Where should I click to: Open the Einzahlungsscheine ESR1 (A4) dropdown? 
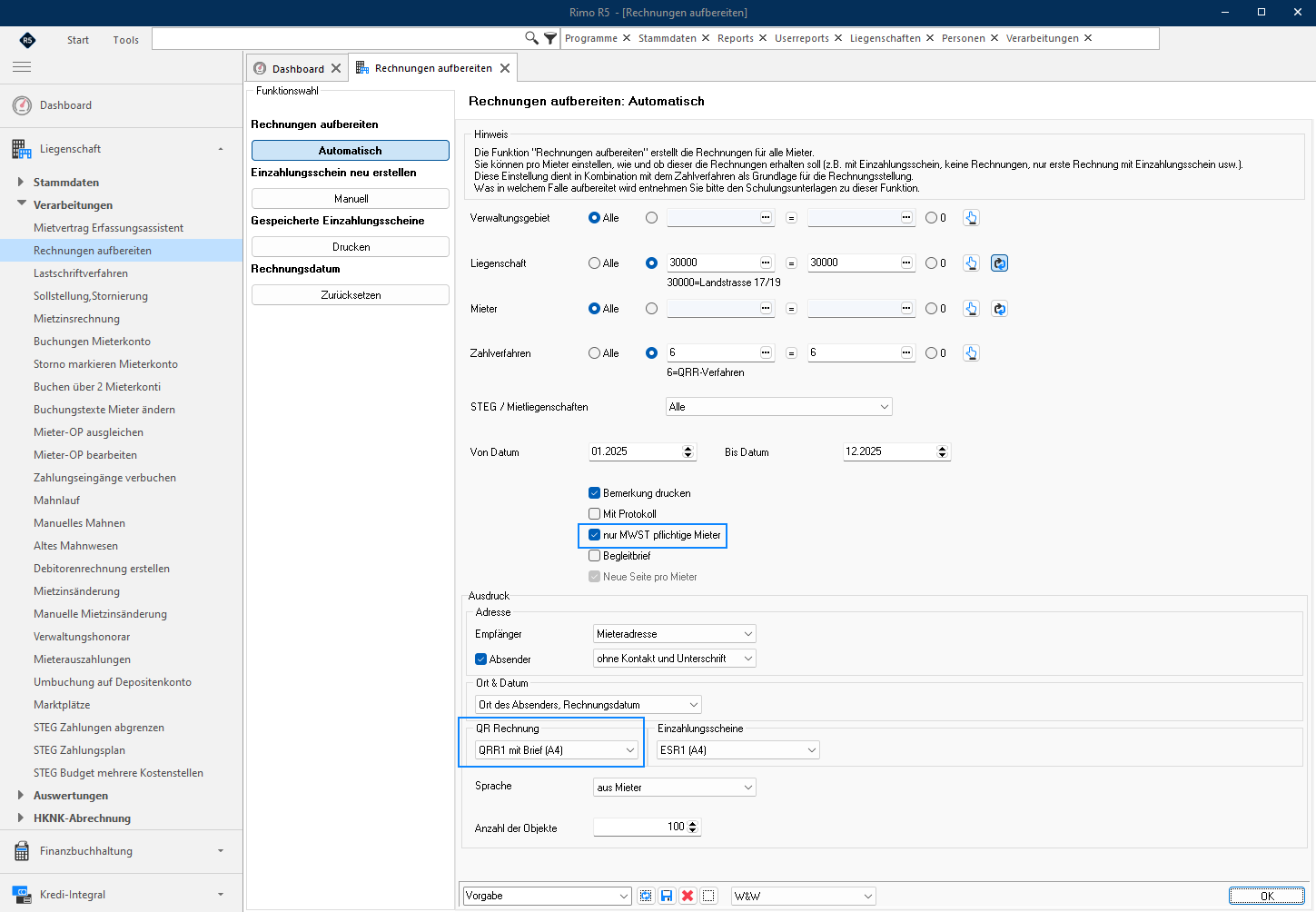pos(738,750)
